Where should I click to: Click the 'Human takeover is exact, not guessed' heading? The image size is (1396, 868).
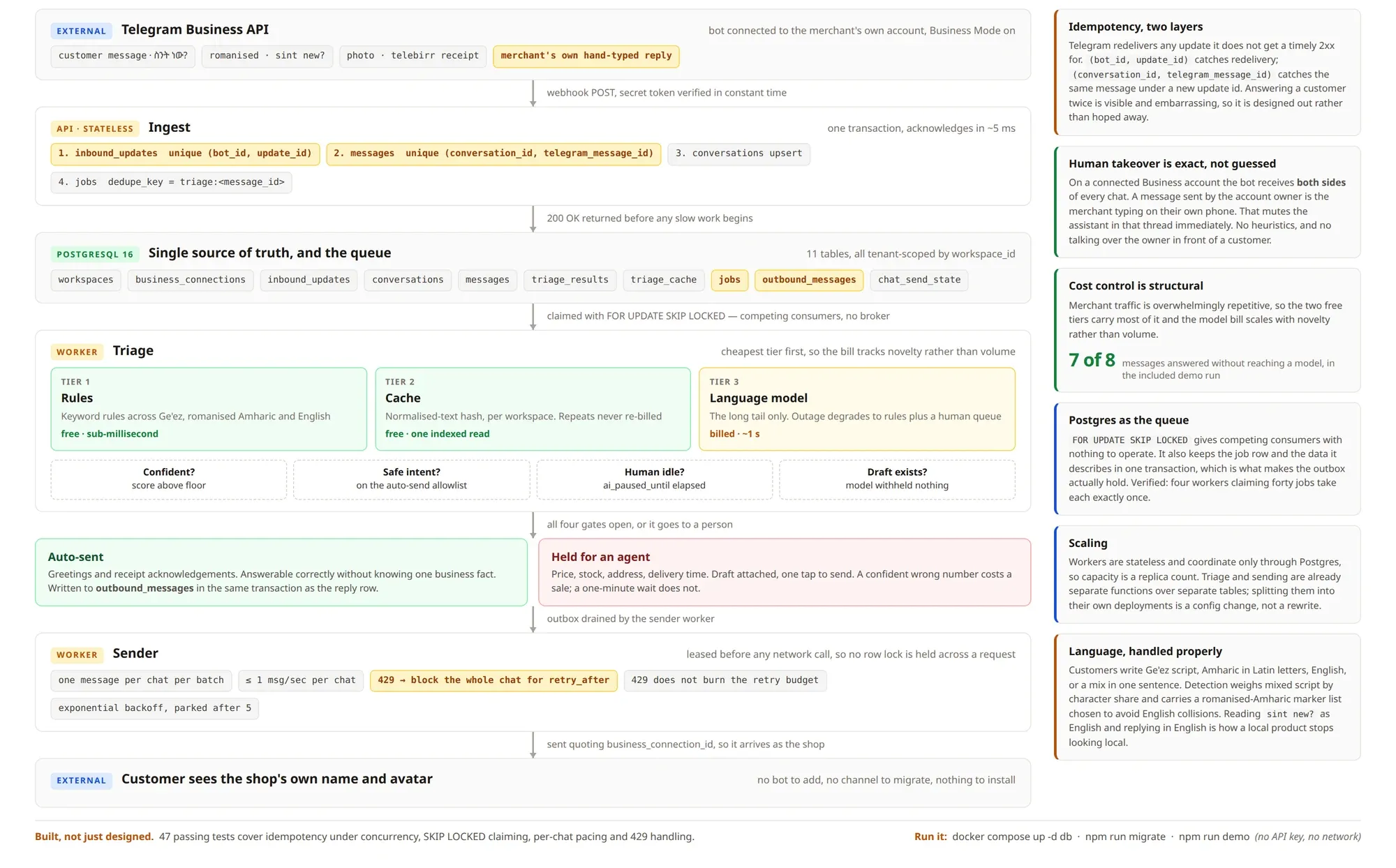coord(1172,163)
